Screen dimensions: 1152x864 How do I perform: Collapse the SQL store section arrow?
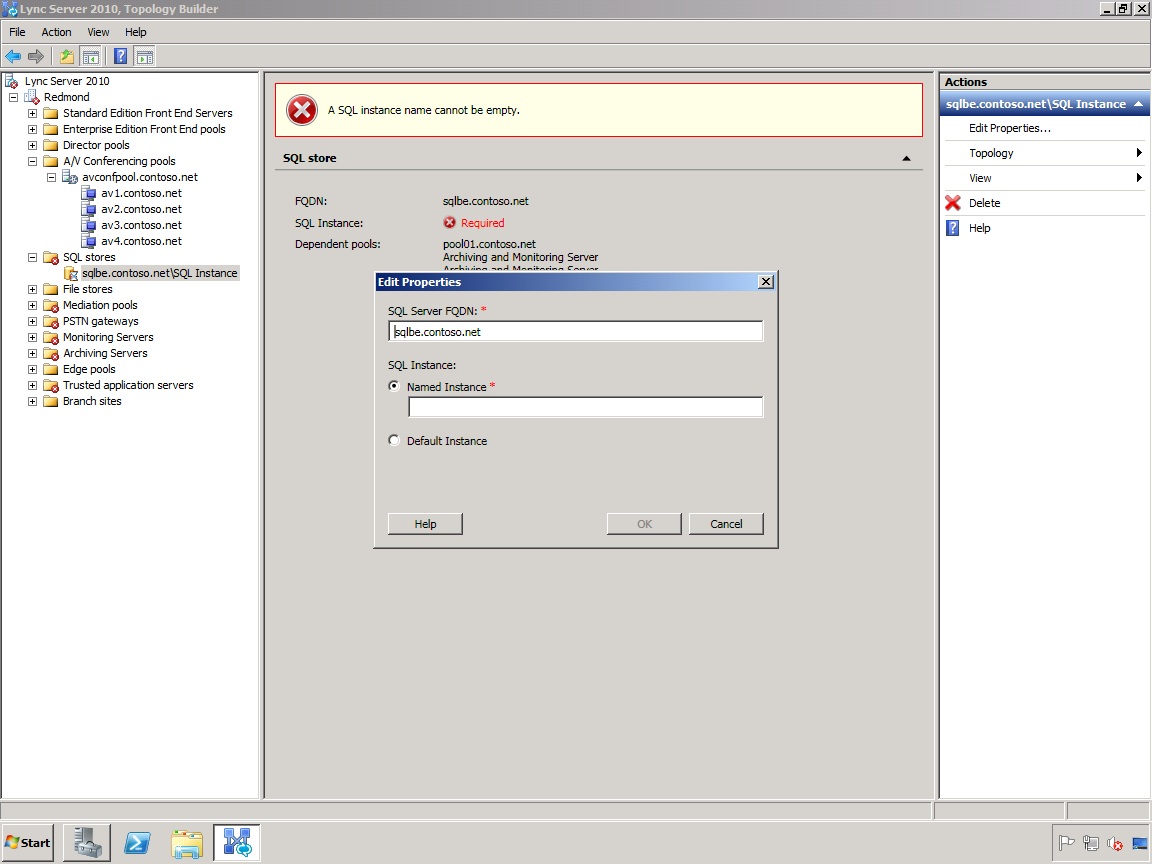click(x=907, y=158)
